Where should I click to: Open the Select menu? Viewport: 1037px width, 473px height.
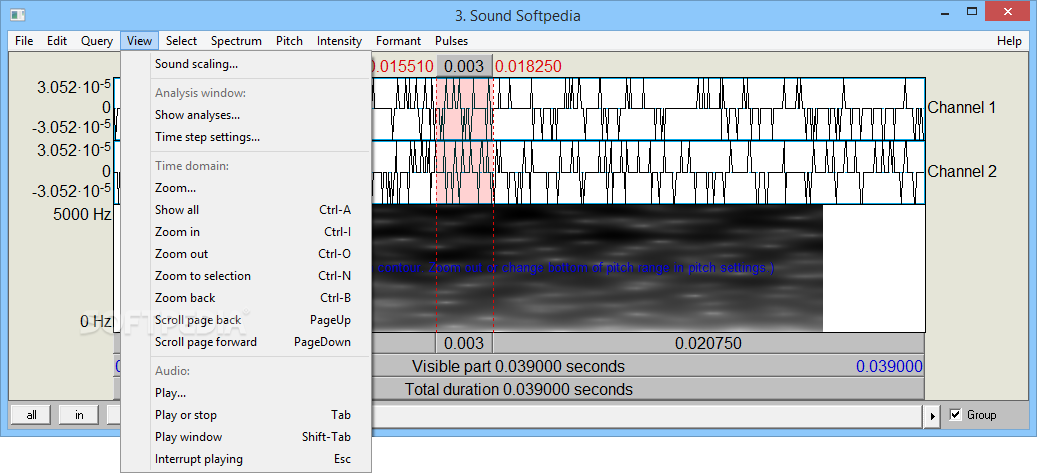coord(181,41)
